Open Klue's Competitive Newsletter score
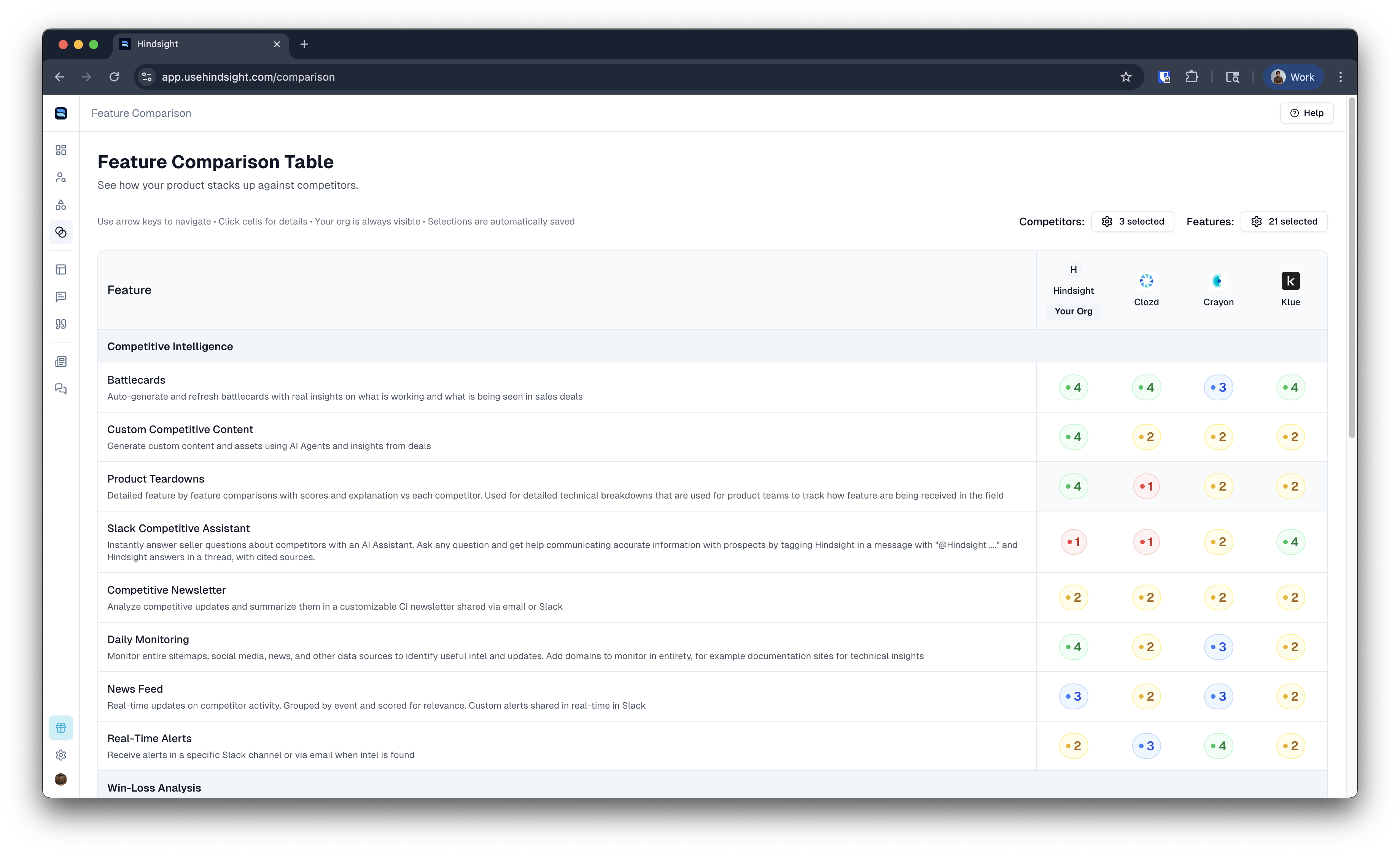The image size is (1400, 854). coord(1290,598)
